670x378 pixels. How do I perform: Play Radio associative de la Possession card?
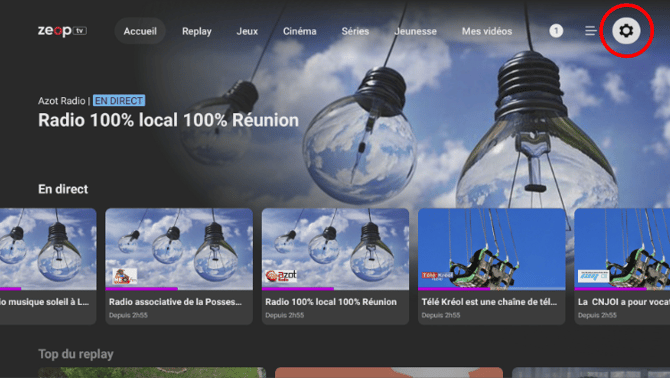coord(179,266)
